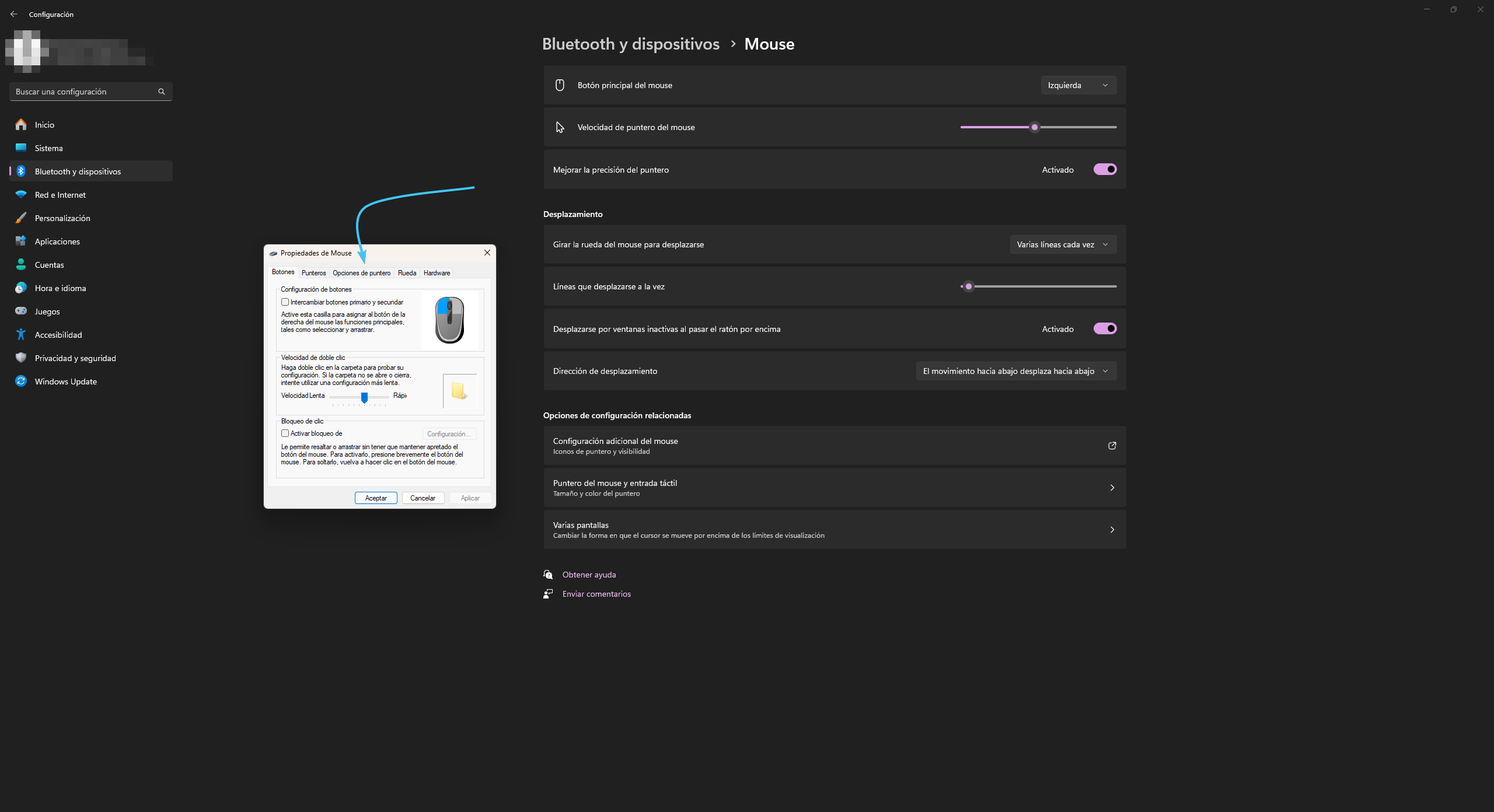Check Intercambiar botones primario y secundario
The width and height of the screenshot is (1494, 812).
[285, 302]
